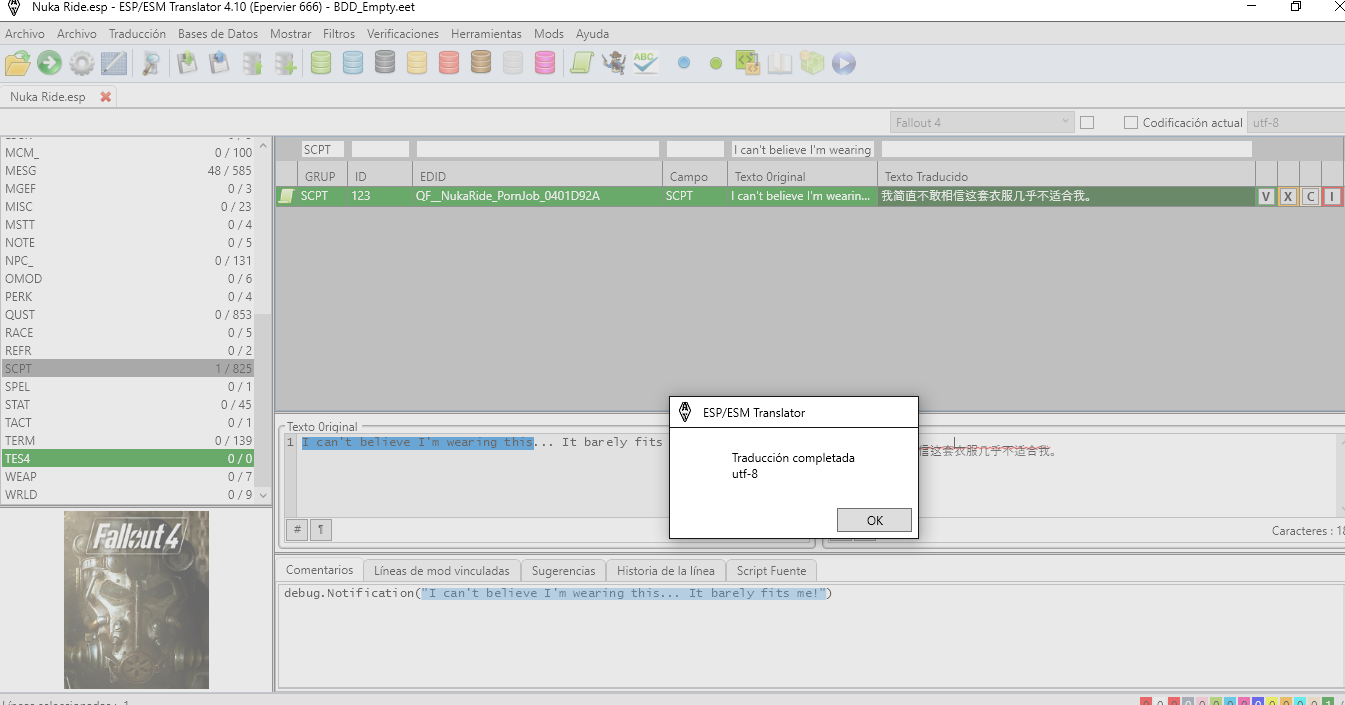Select the TES4 record group
1345x705 pixels.
pyautogui.click(x=128, y=459)
